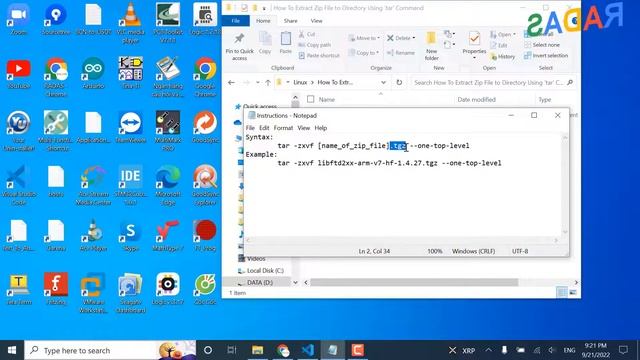Click the ENG language indicator in the tray
640x360 pixels.
coord(569,350)
